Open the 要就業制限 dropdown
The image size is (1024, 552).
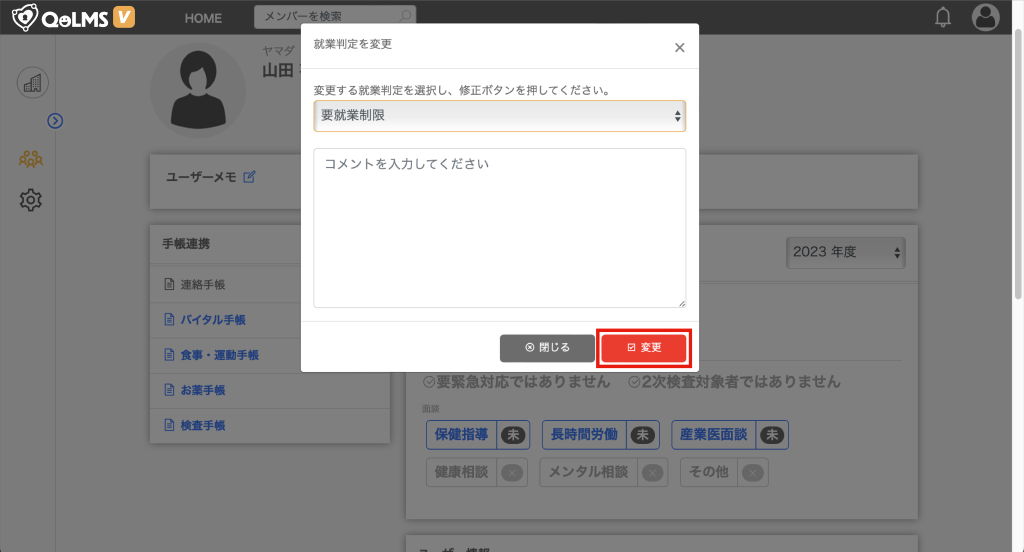[499, 116]
